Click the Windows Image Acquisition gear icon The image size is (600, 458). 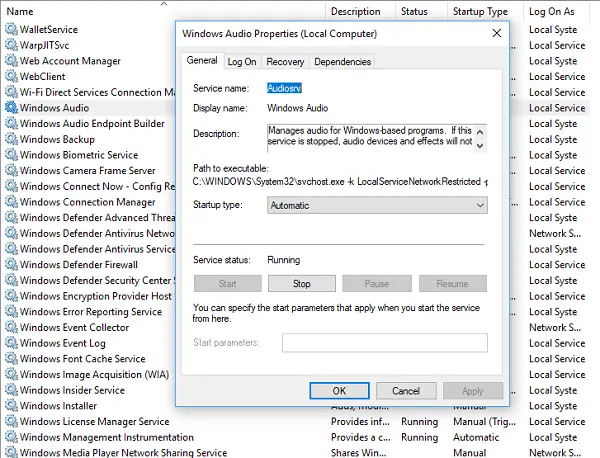[11, 374]
